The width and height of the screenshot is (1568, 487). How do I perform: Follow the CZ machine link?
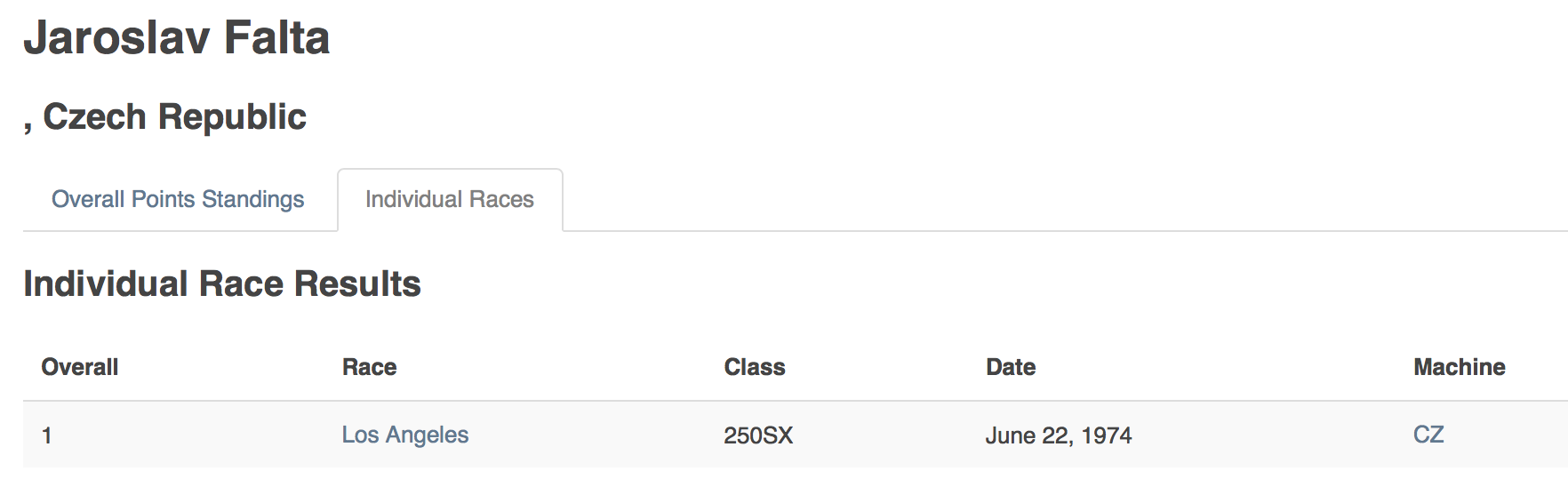point(1428,435)
